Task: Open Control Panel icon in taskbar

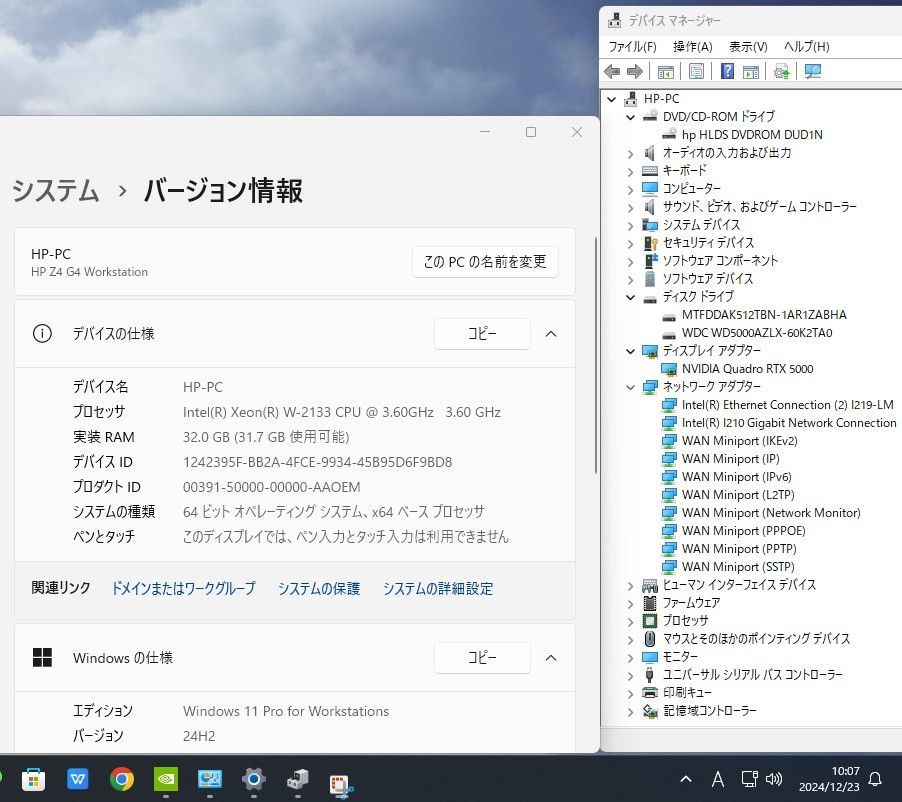Action: point(209,780)
